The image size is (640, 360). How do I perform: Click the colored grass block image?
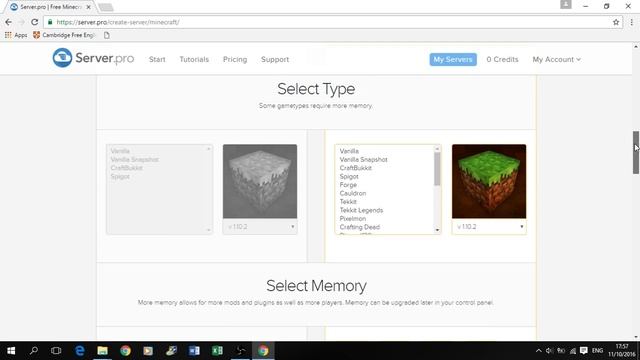point(489,181)
